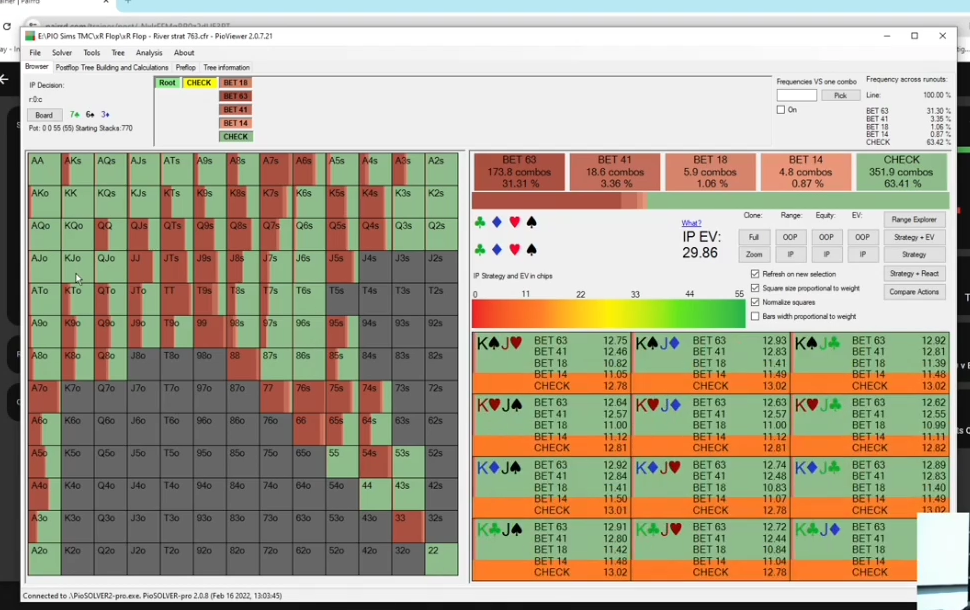
Task: Select the AA cell in the range grid
Action: (x=45, y=169)
